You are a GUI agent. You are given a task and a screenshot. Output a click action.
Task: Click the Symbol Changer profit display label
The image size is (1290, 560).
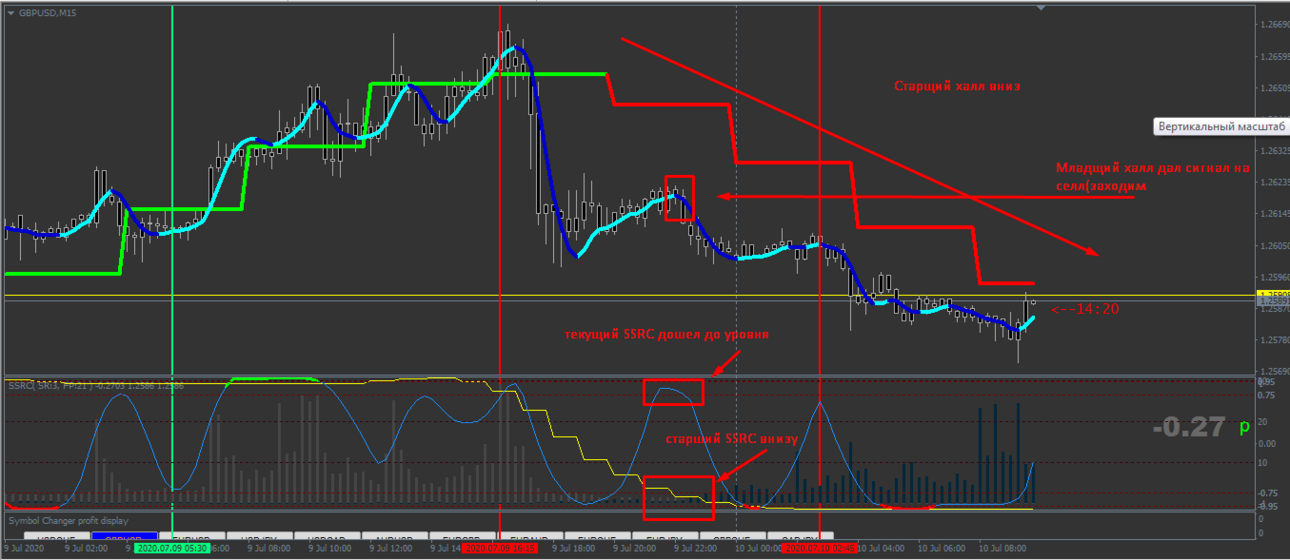[68, 520]
